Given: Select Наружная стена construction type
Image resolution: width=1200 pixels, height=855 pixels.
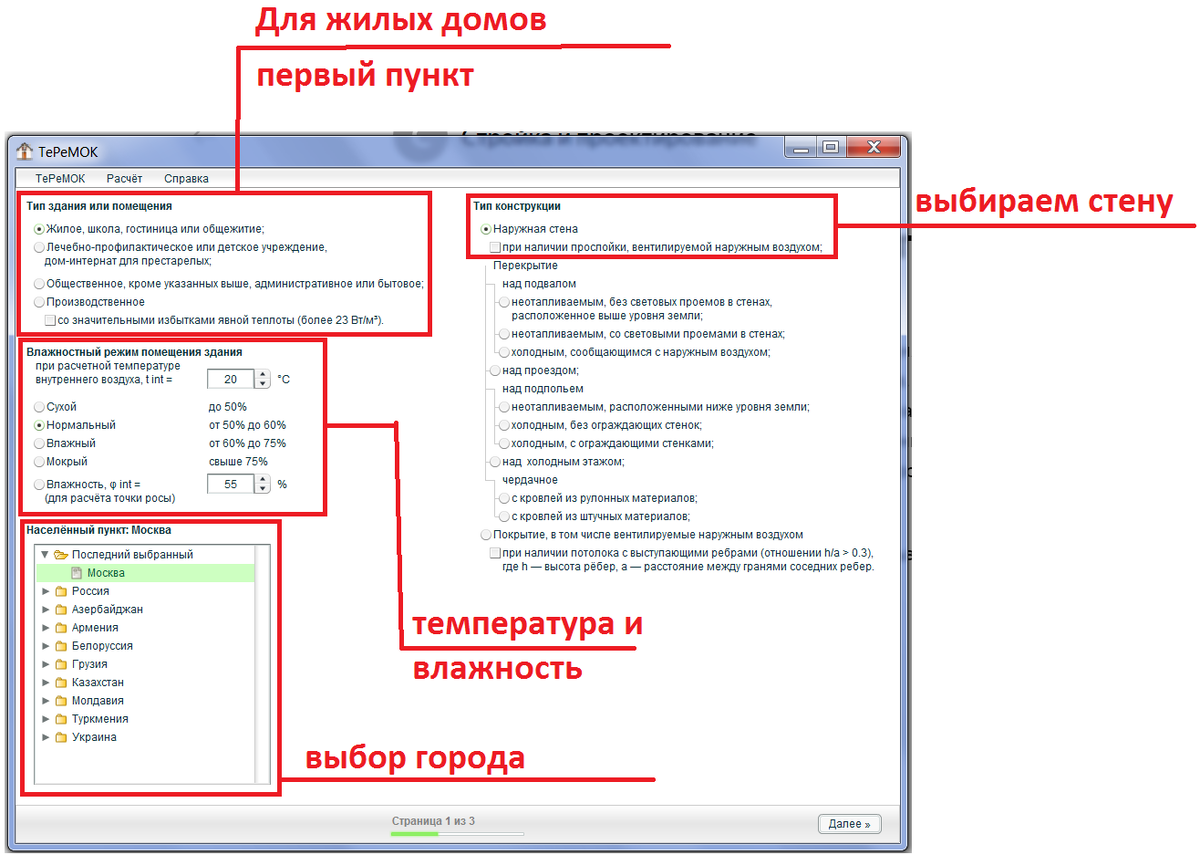Looking at the screenshot, I should (486, 229).
